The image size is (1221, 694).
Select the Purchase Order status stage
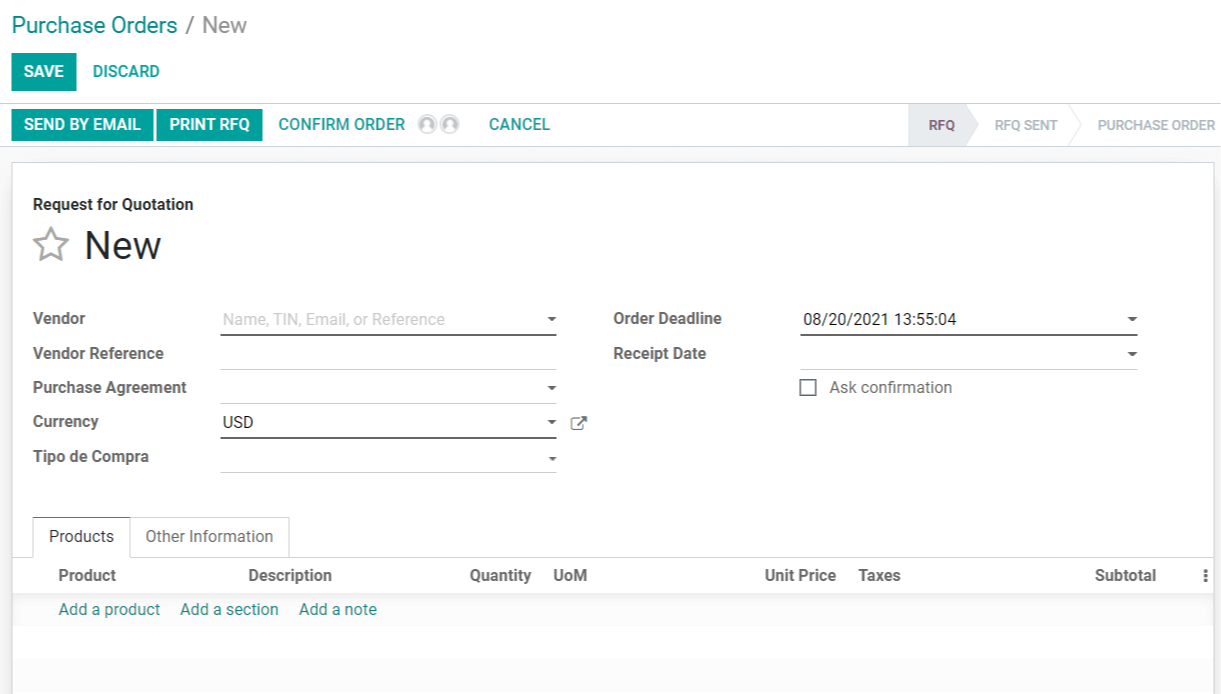click(1156, 125)
